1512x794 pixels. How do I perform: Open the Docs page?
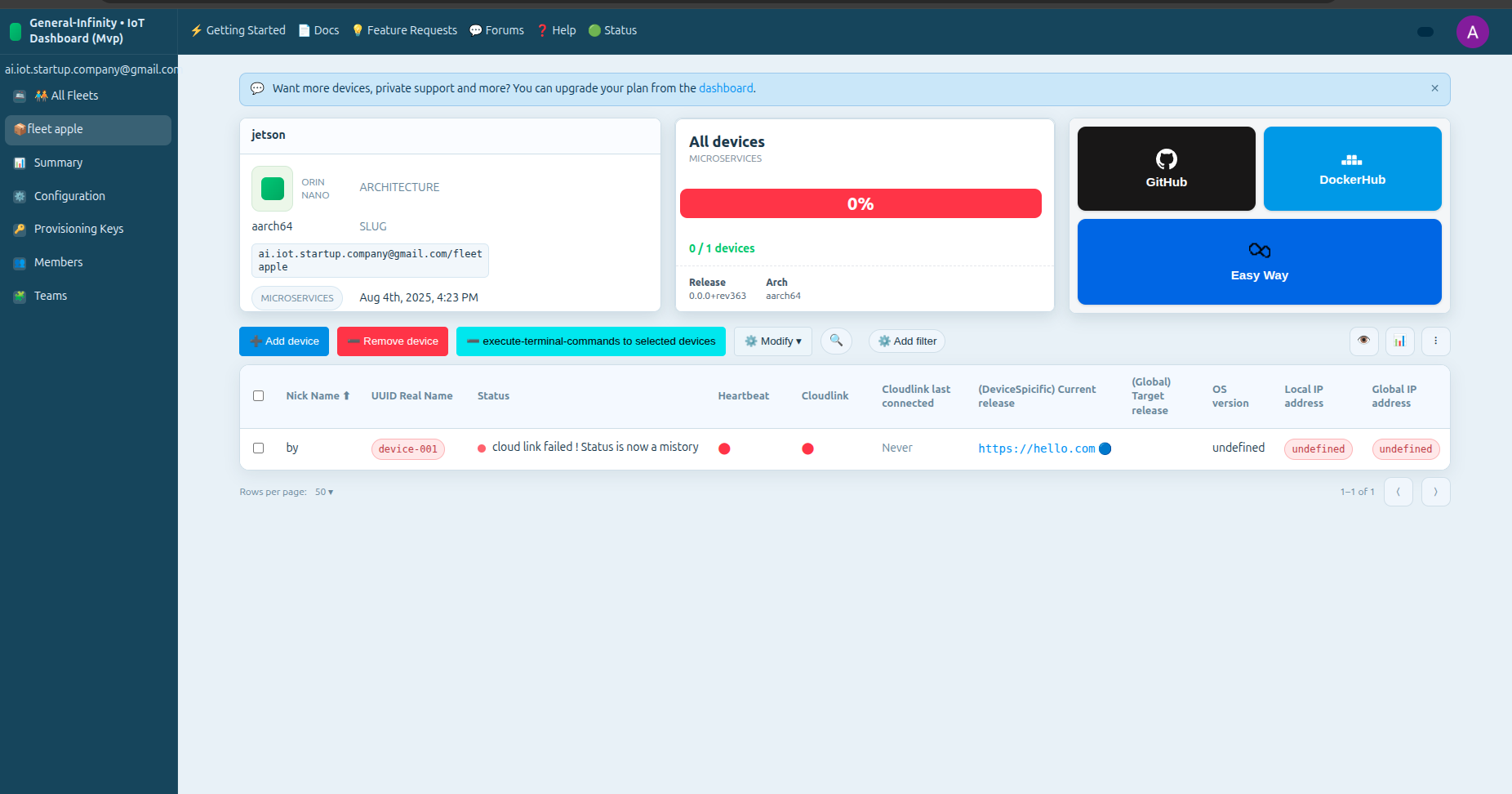coord(318,30)
